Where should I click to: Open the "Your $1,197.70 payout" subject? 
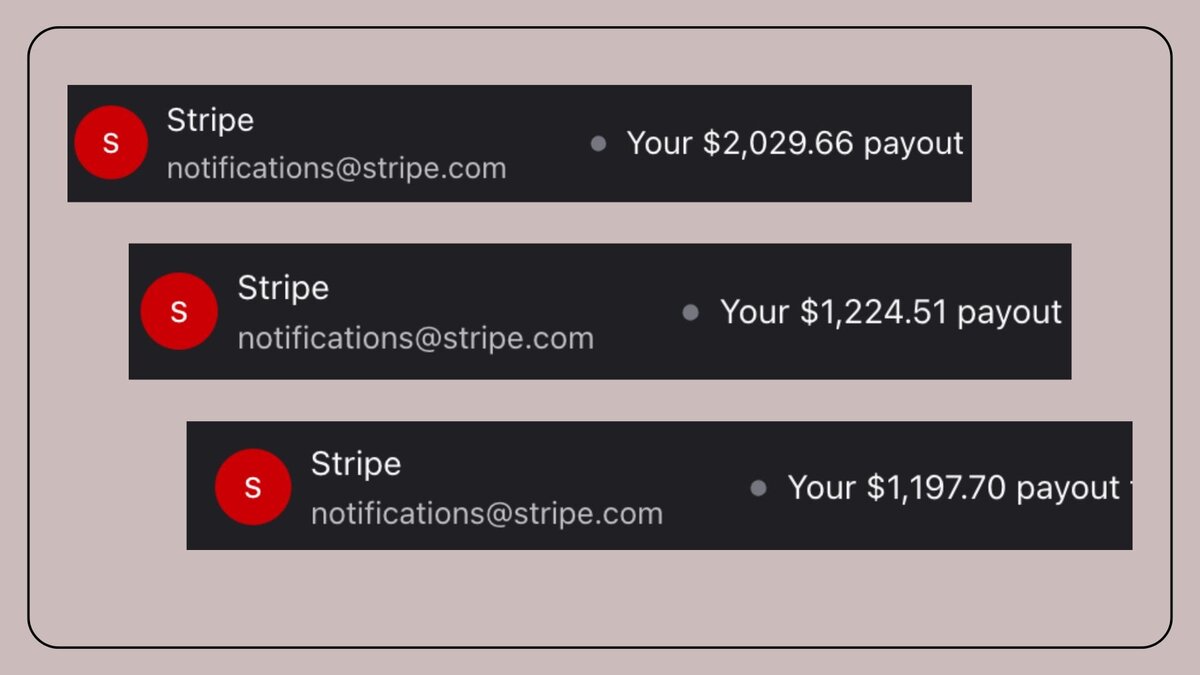[954, 488]
